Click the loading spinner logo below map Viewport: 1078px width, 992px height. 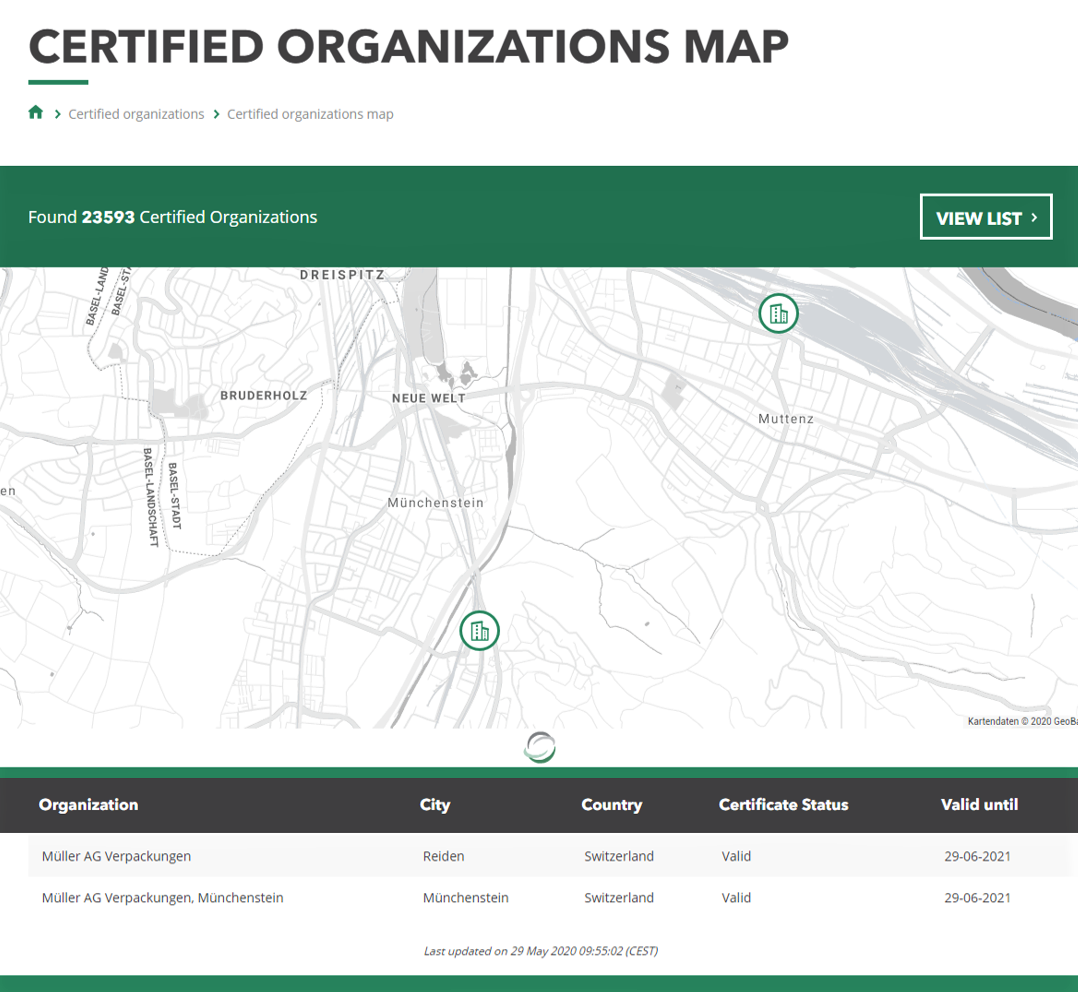(540, 747)
